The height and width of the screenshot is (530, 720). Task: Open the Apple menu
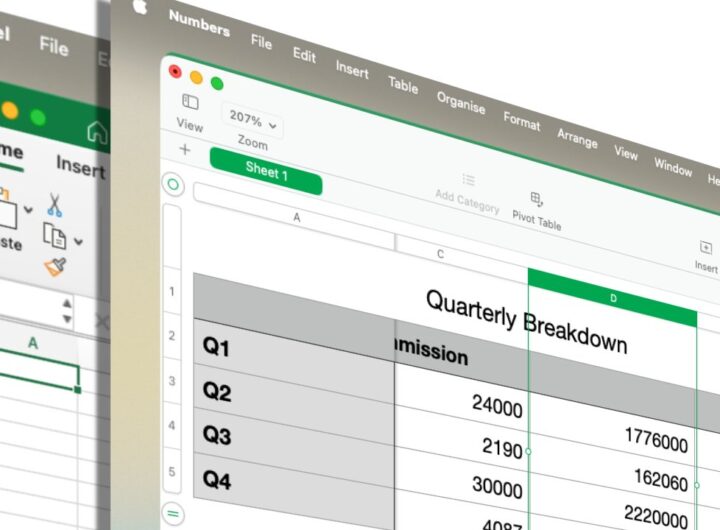(x=140, y=7)
